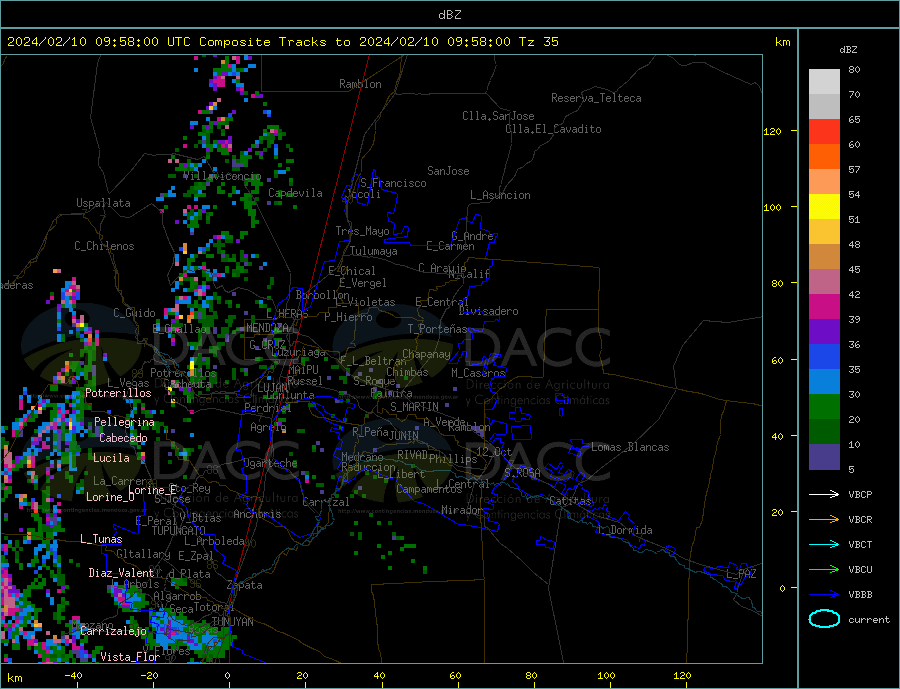Image resolution: width=900 pixels, height=689 pixels.
Task: Click the 'Lomas_Blancas' map label
Action: coord(630,447)
